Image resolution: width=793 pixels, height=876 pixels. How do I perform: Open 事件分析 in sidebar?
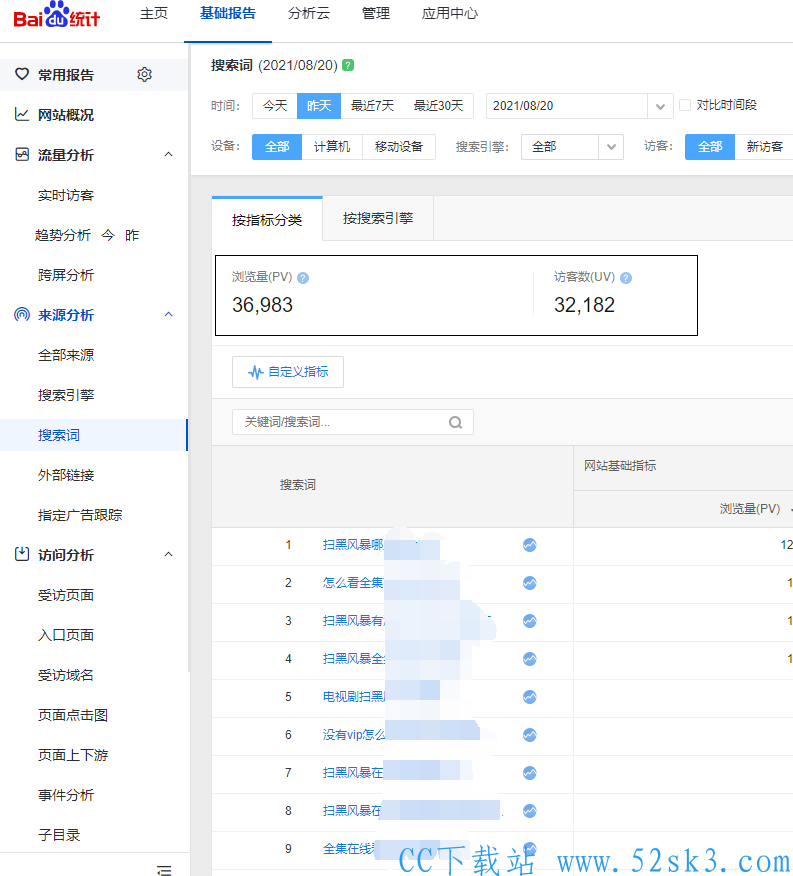(66, 795)
